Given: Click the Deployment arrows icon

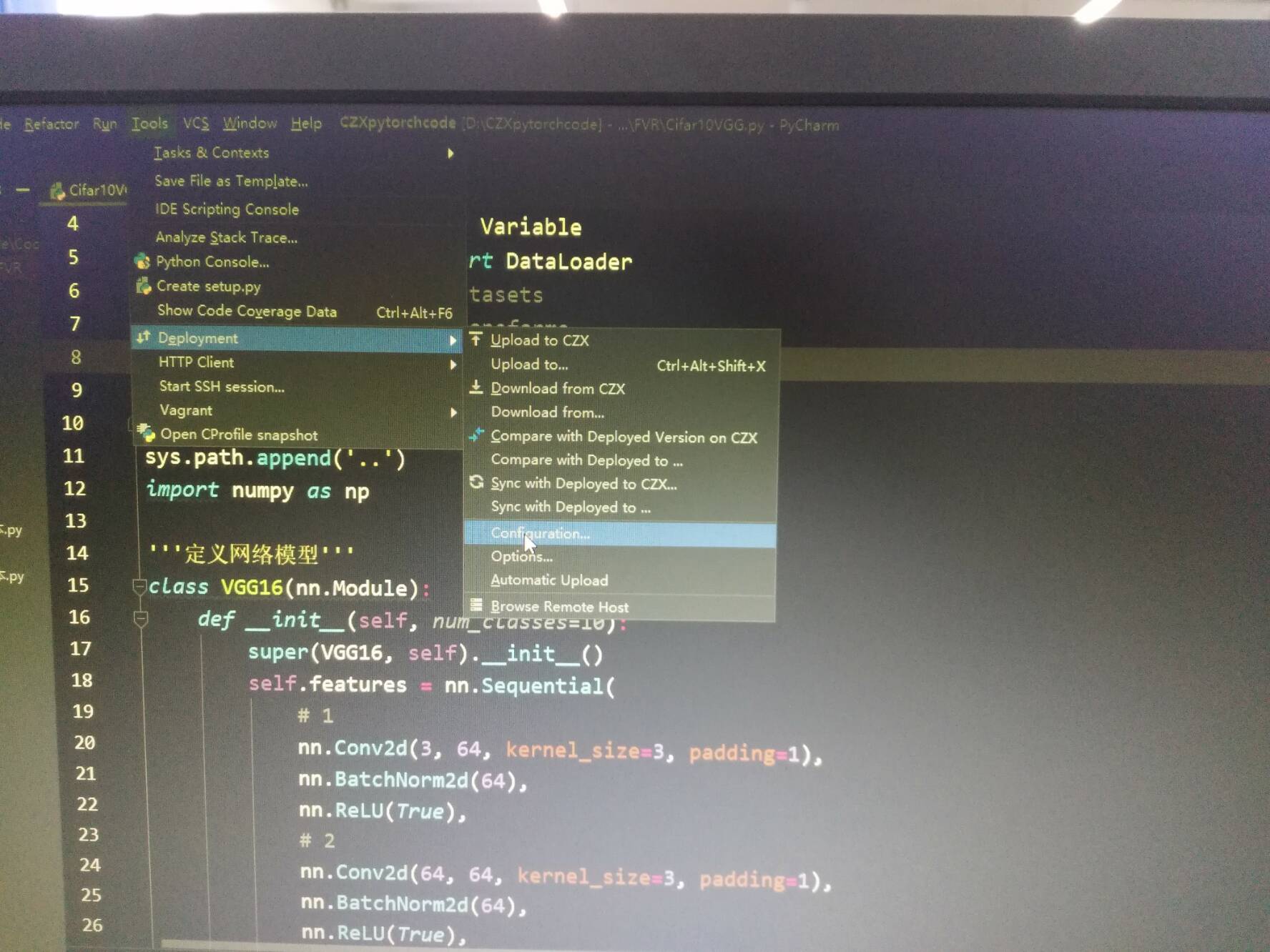Looking at the screenshot, I should click(144, 337).
